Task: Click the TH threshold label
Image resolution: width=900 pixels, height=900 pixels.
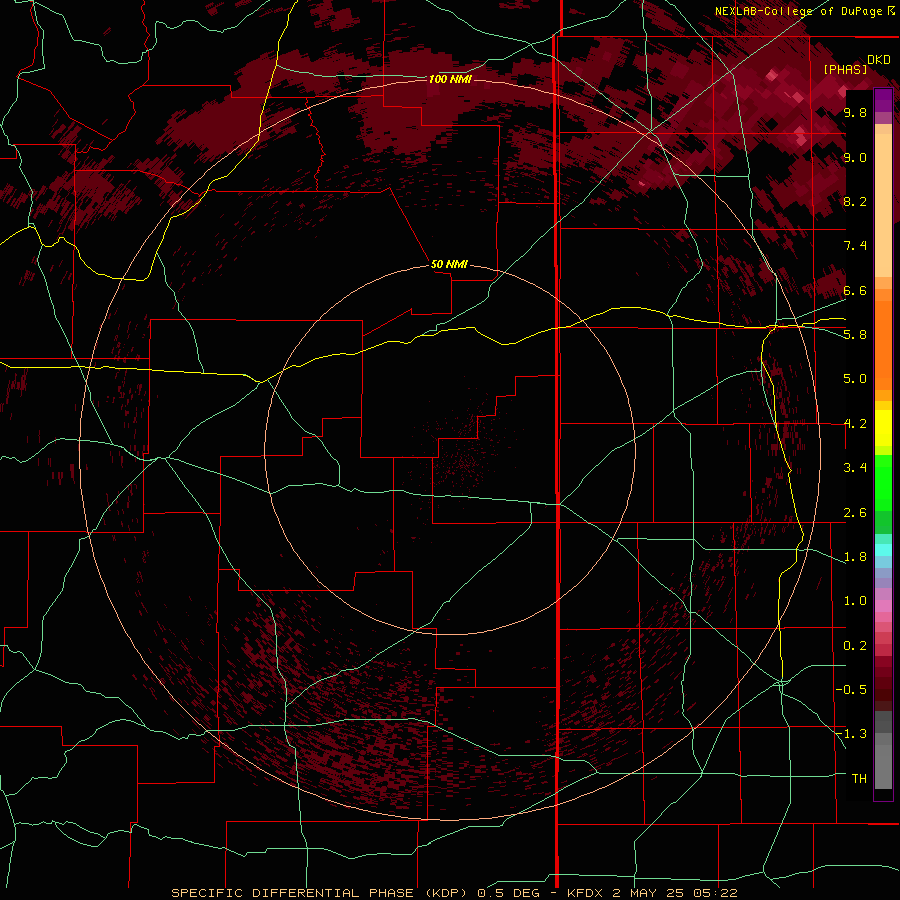Action: tap(859, 779)
